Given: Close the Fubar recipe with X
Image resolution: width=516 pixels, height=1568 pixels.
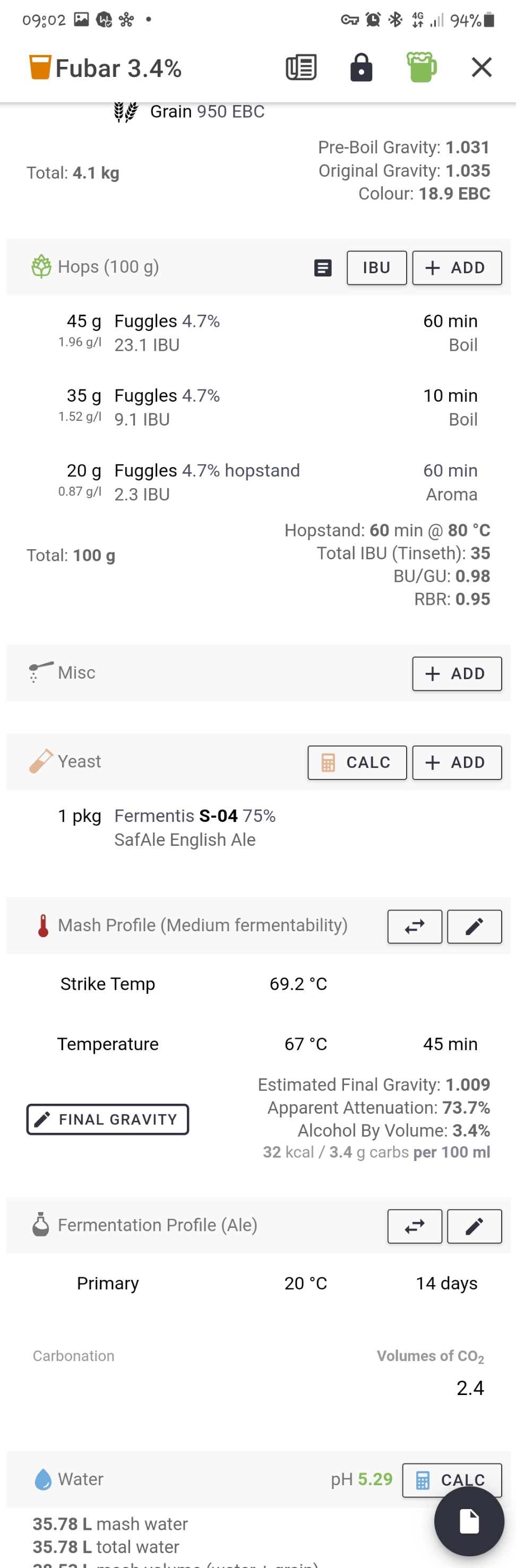Looking at the screenshot, I should [x=482, y=67].
